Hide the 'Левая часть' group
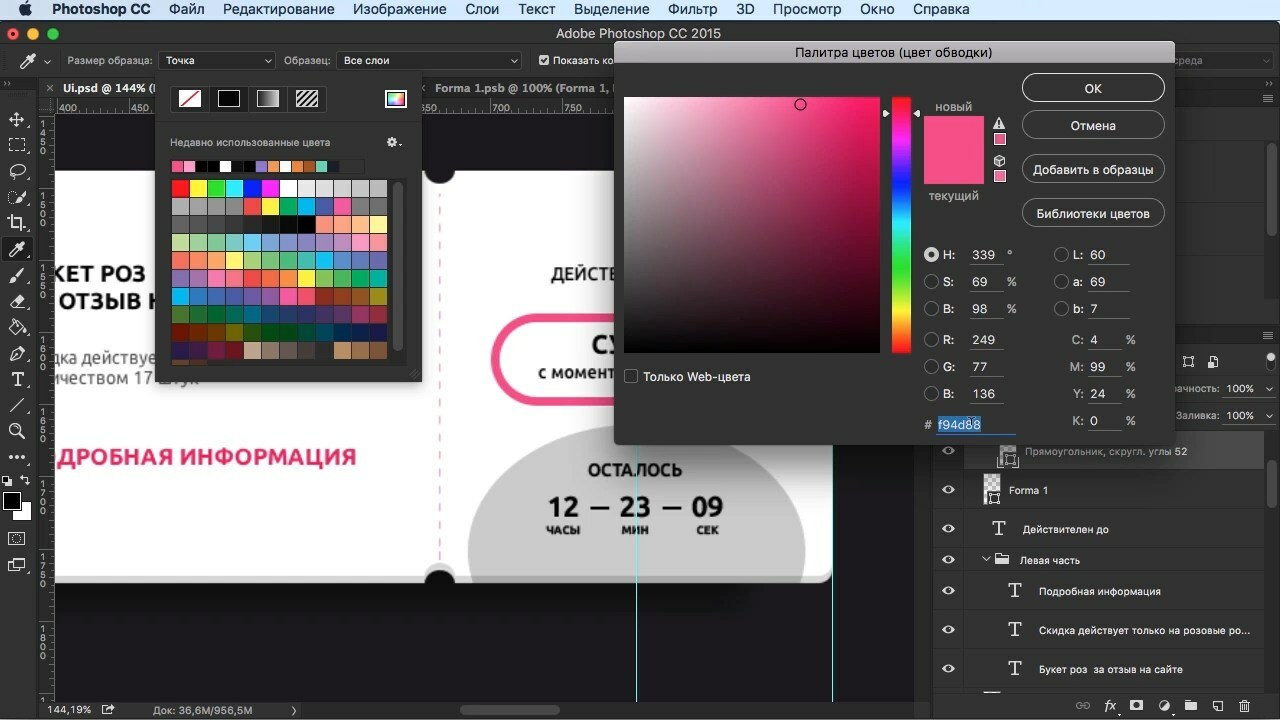This screenshot has height=720, width=1280. (x=948, y=560)
